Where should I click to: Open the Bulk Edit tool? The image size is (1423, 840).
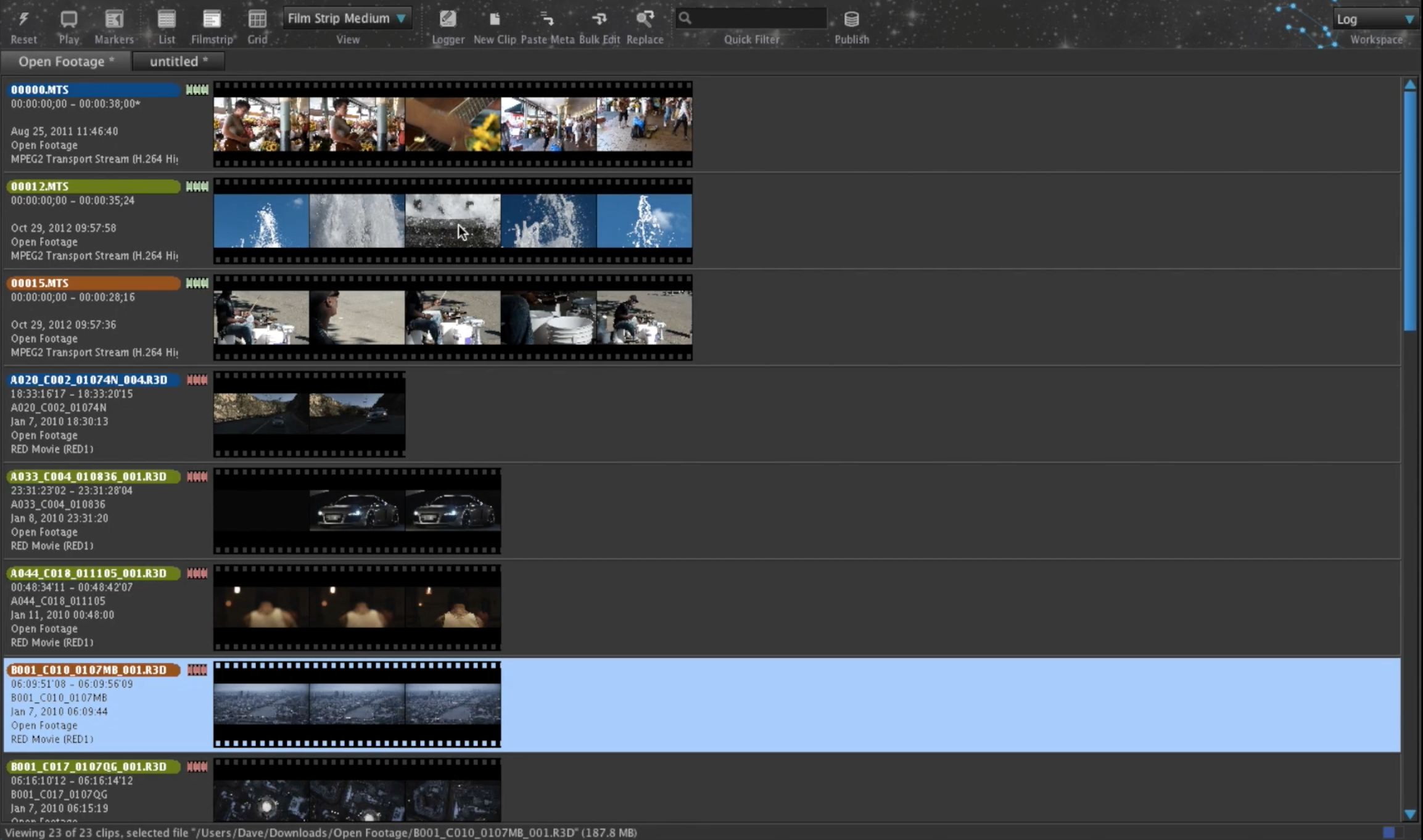599,20
